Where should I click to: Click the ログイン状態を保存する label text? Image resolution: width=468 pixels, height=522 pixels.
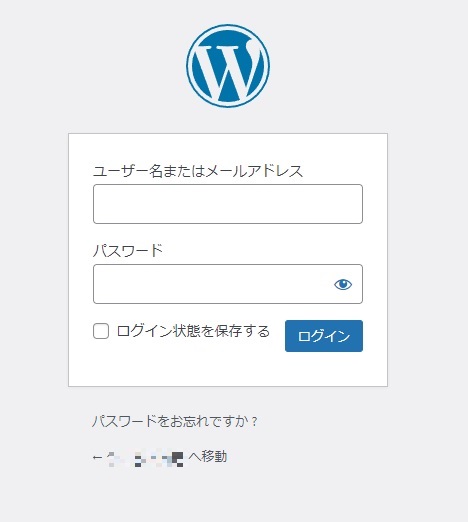(193, 331)
